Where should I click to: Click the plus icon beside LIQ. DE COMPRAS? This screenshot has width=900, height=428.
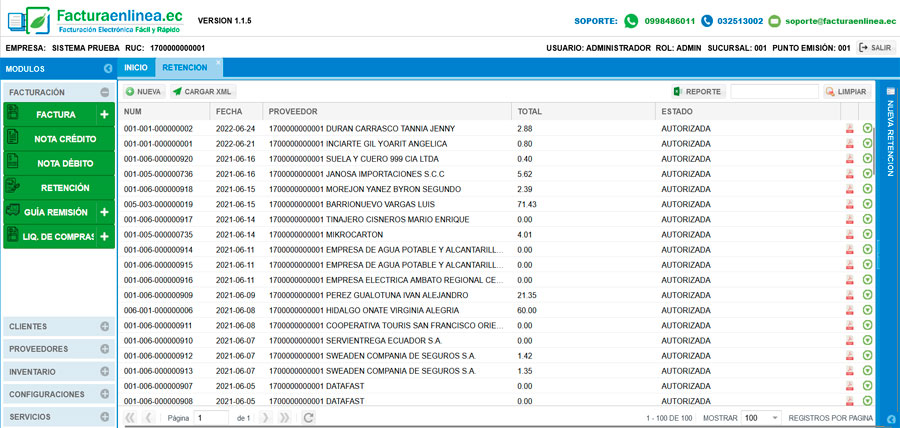pos(104,237)
